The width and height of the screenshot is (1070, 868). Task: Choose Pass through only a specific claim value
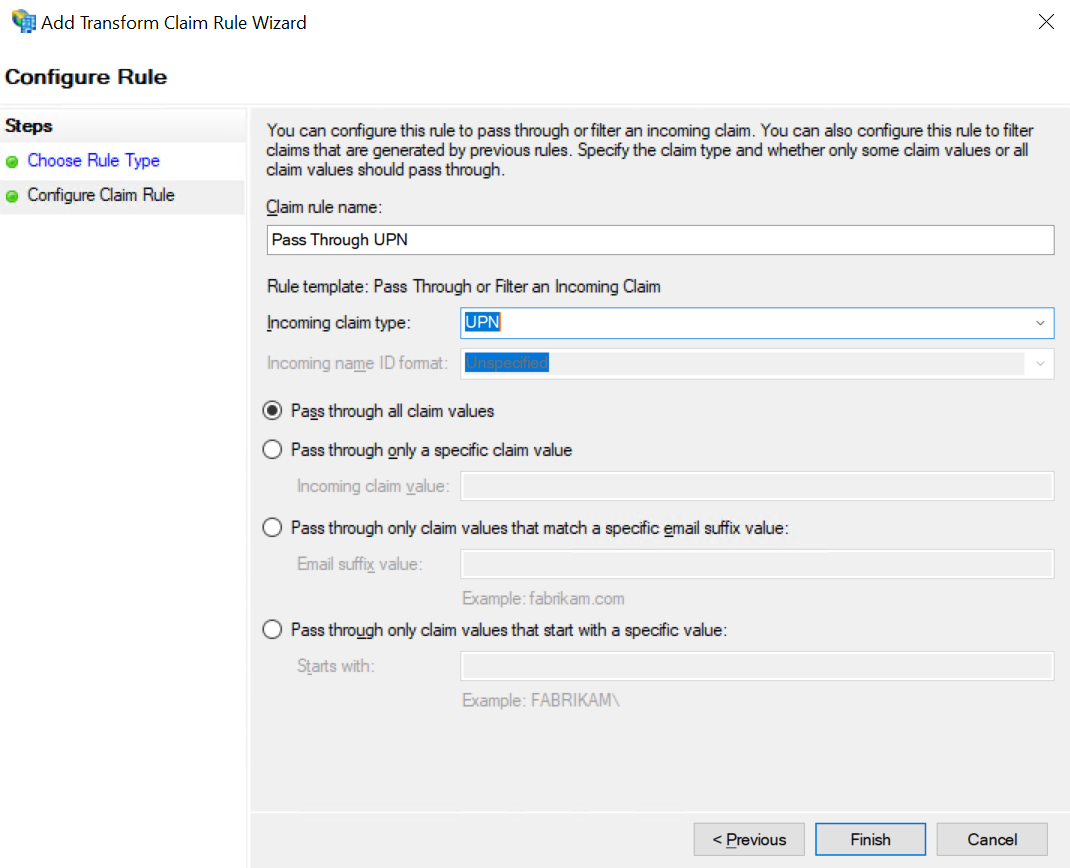click(x=272, y=450)
